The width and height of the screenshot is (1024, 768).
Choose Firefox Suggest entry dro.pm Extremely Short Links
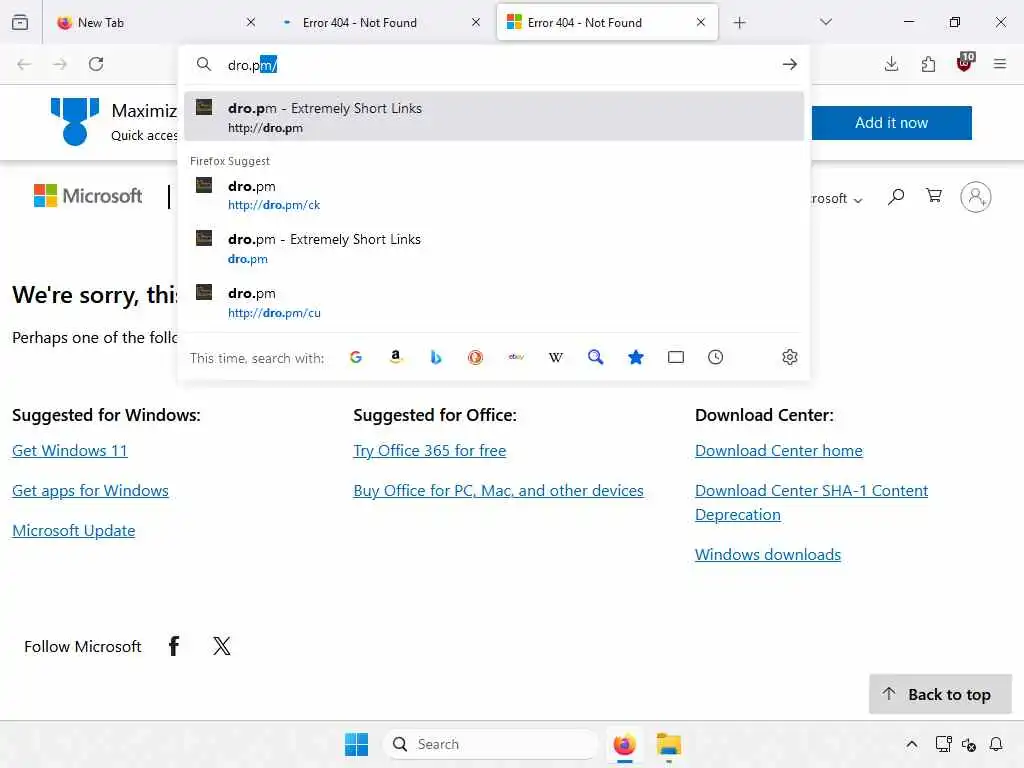click(494, 248)
